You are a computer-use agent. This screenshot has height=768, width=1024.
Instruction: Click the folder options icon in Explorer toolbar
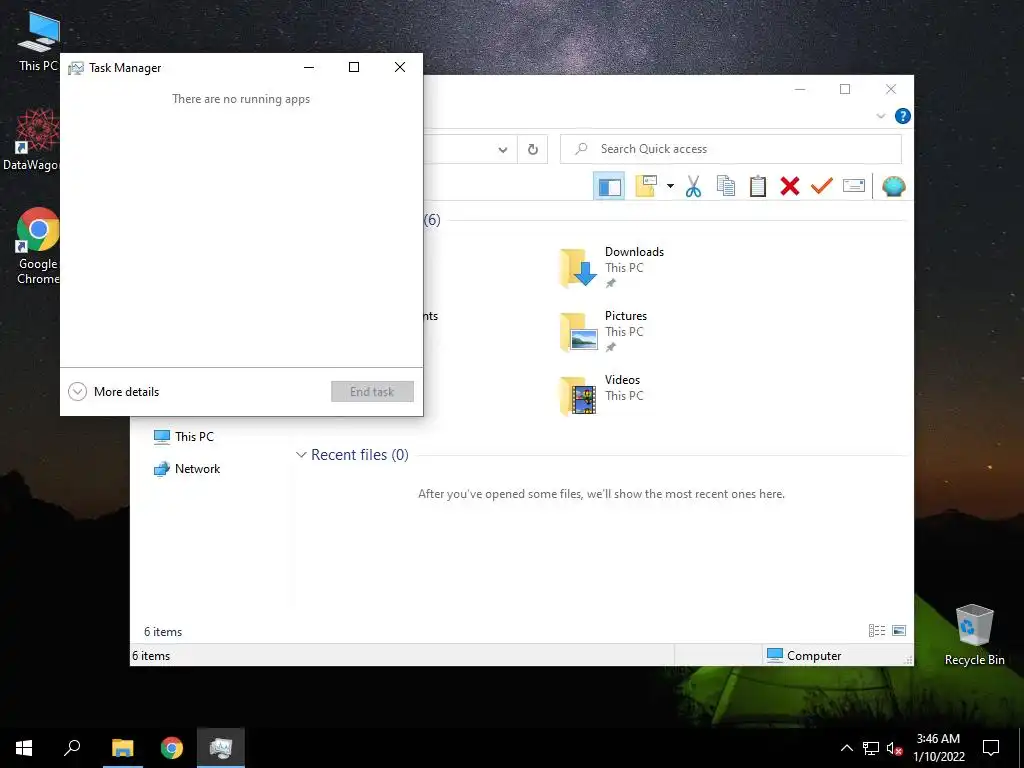point(646,186)
